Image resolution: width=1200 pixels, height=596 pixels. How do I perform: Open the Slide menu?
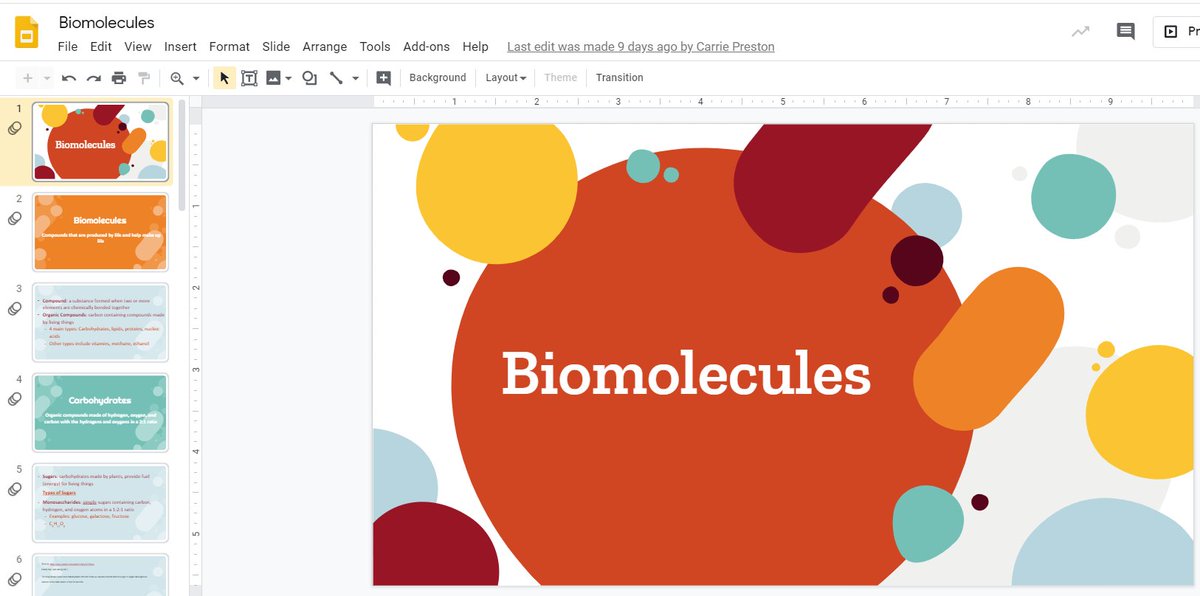click(x=276, y=47)
